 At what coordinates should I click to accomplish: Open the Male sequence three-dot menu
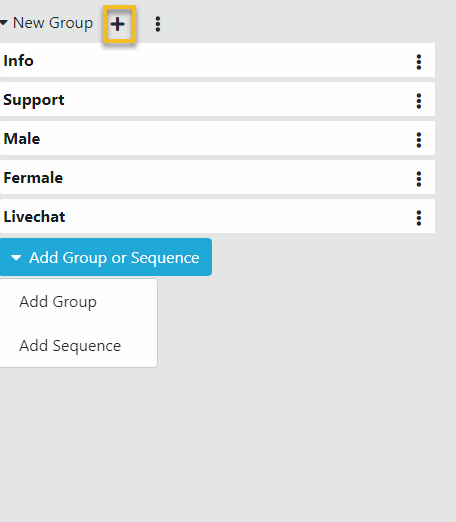[419, 140]
